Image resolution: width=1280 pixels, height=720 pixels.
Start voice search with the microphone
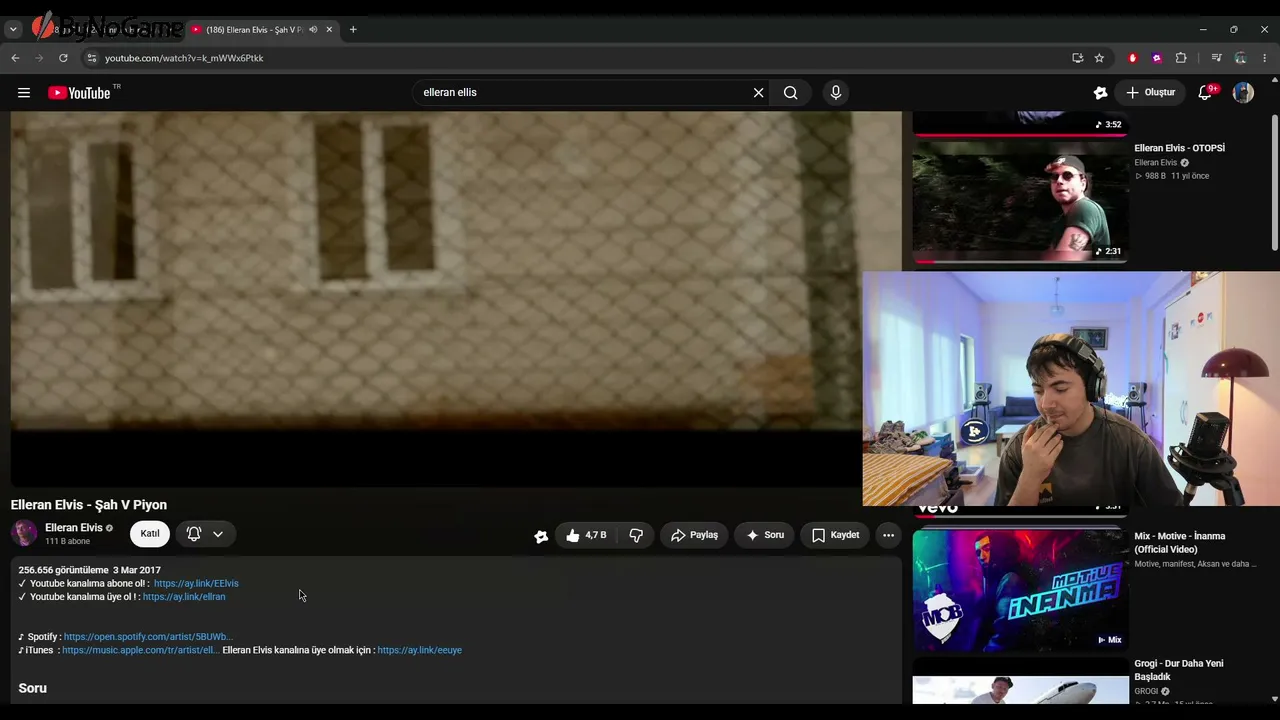pyautogui.click(x=836, y=93)
